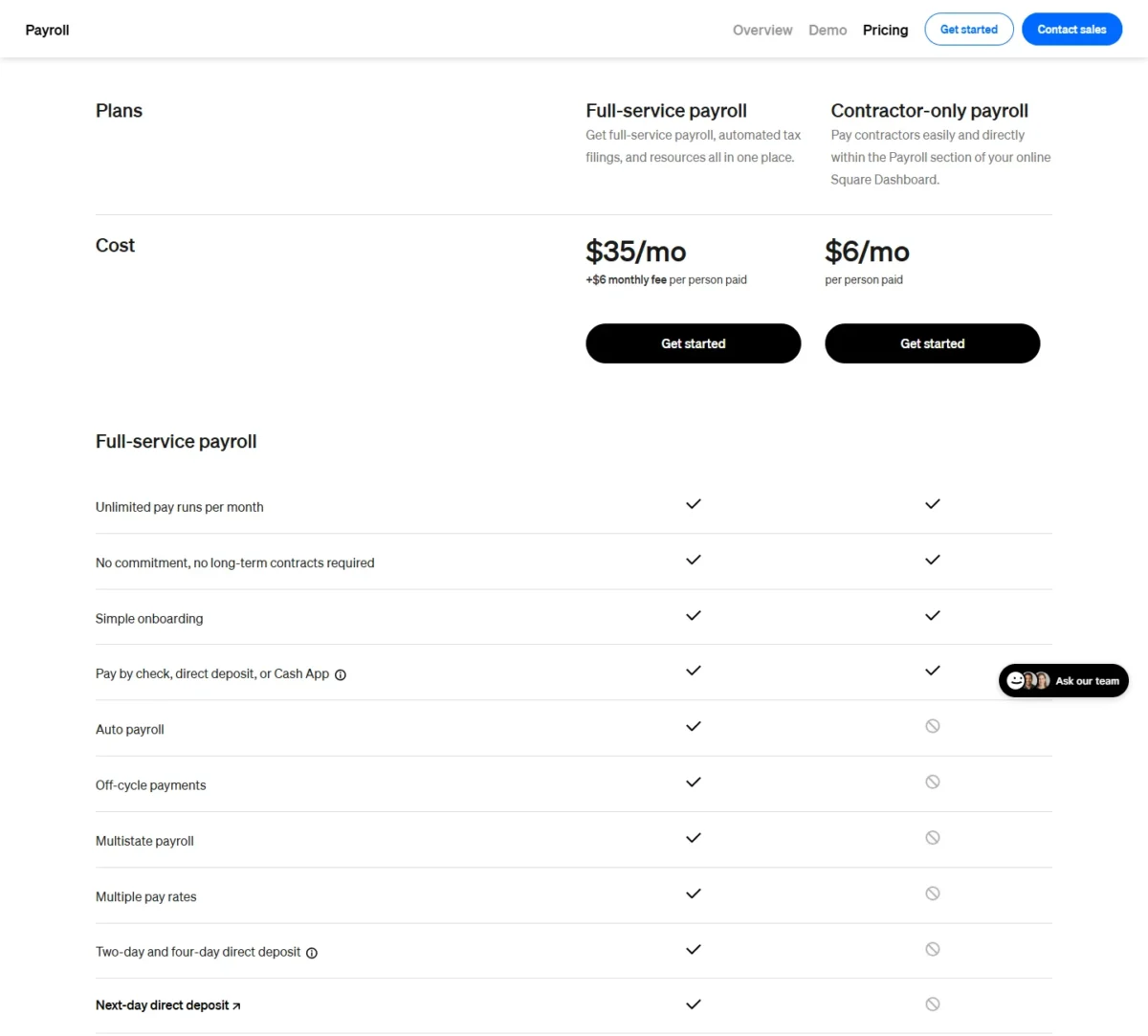Screen dimensions: 1148x1036
Task: Click Full-service checkmark for Two-day direct deposit
Action: 694,949
